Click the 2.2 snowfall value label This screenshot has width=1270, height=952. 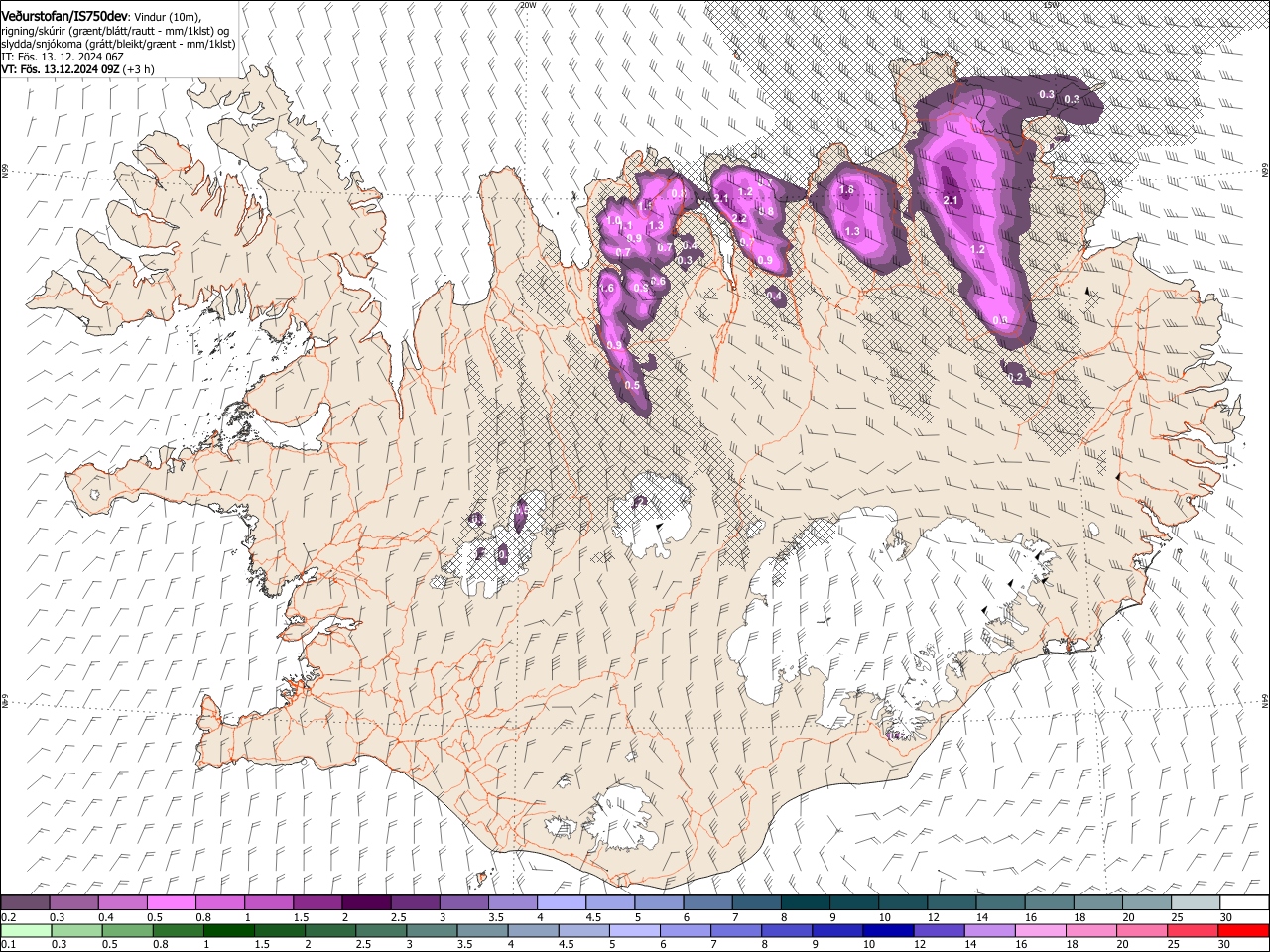[x=738, y=218]
